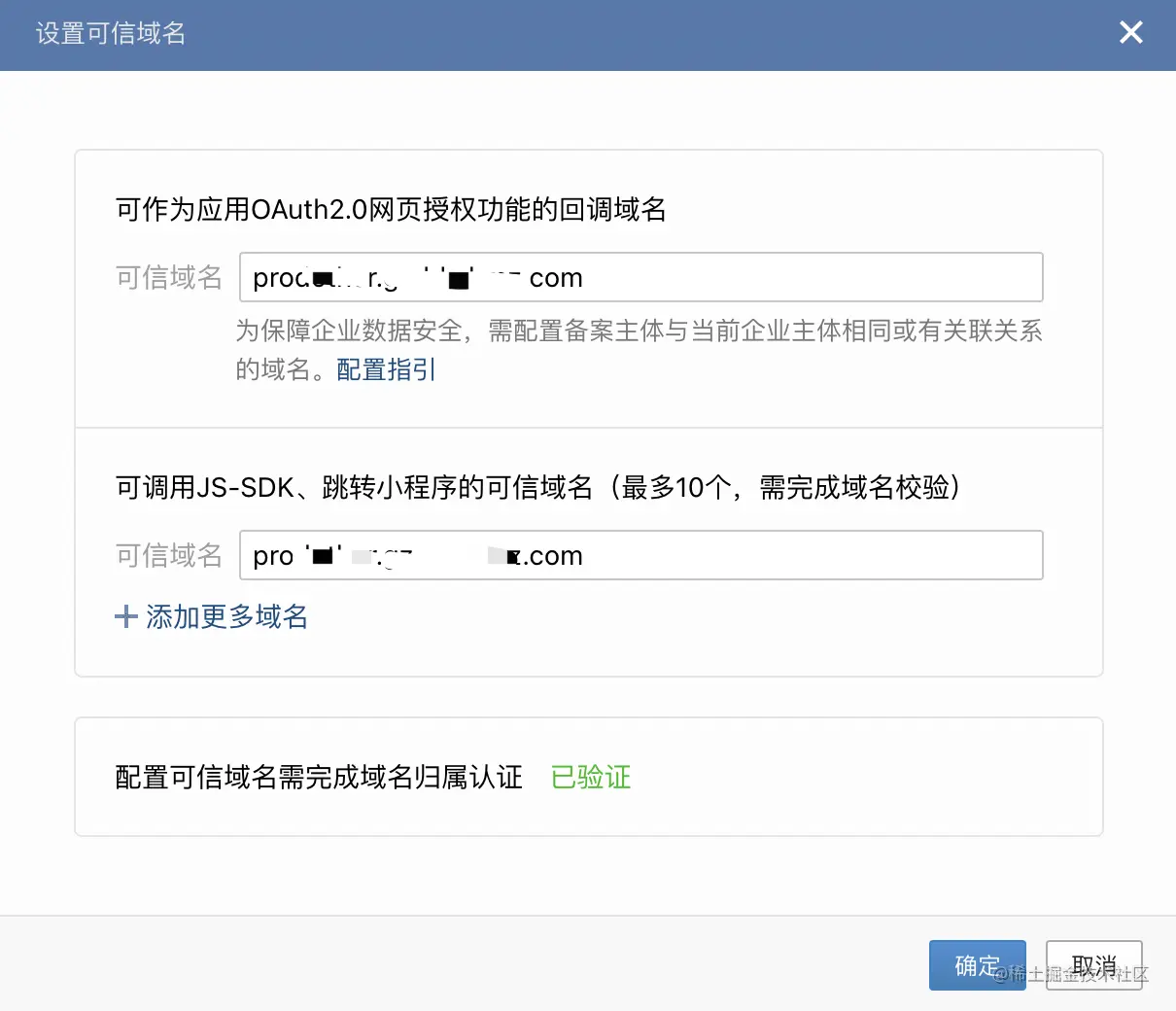Click 可信域名 label beside OAuth input
Screen dimensions: 1176x1011
168,278
